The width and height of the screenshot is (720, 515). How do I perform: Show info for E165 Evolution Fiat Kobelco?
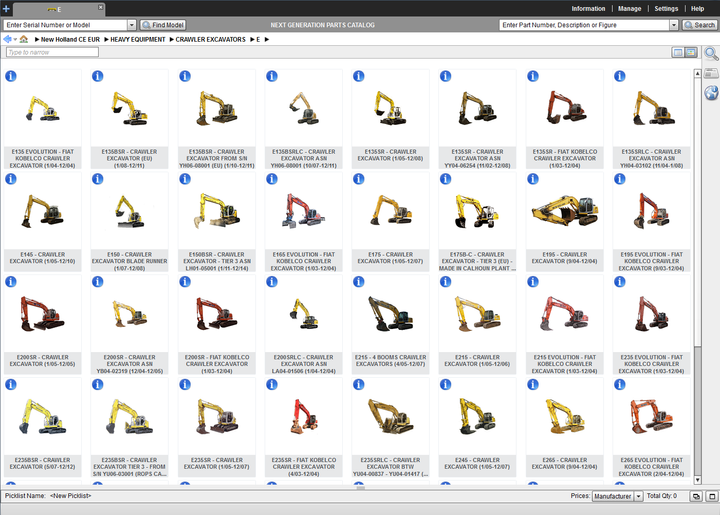click(271, 179)
